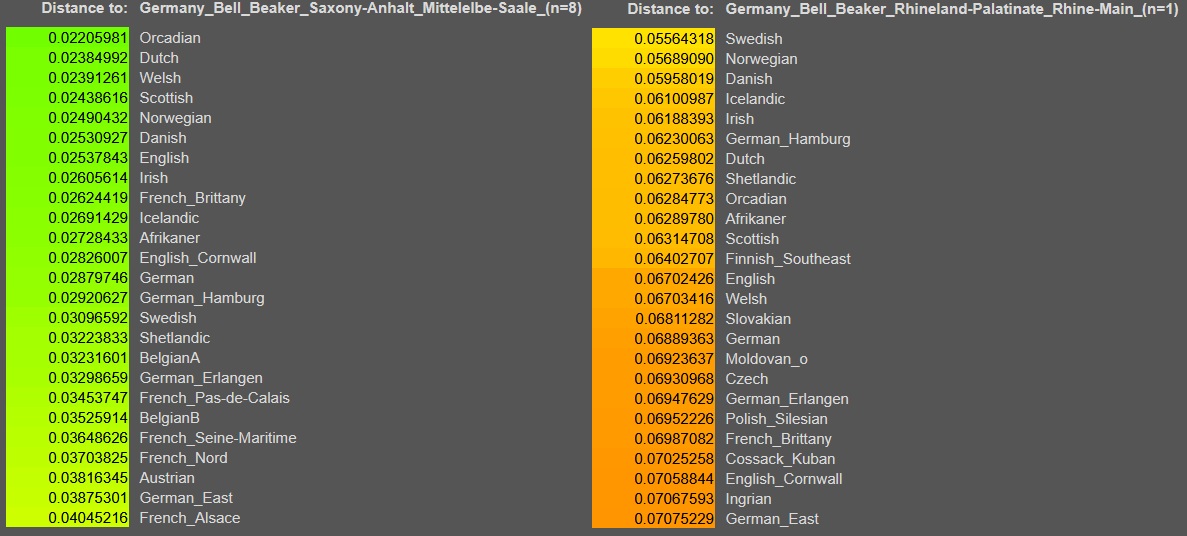This screenshot has height=536, width=1187.
Task: Select the value 0.02879746
Action: pyautogui.click(x=88, y=278)
